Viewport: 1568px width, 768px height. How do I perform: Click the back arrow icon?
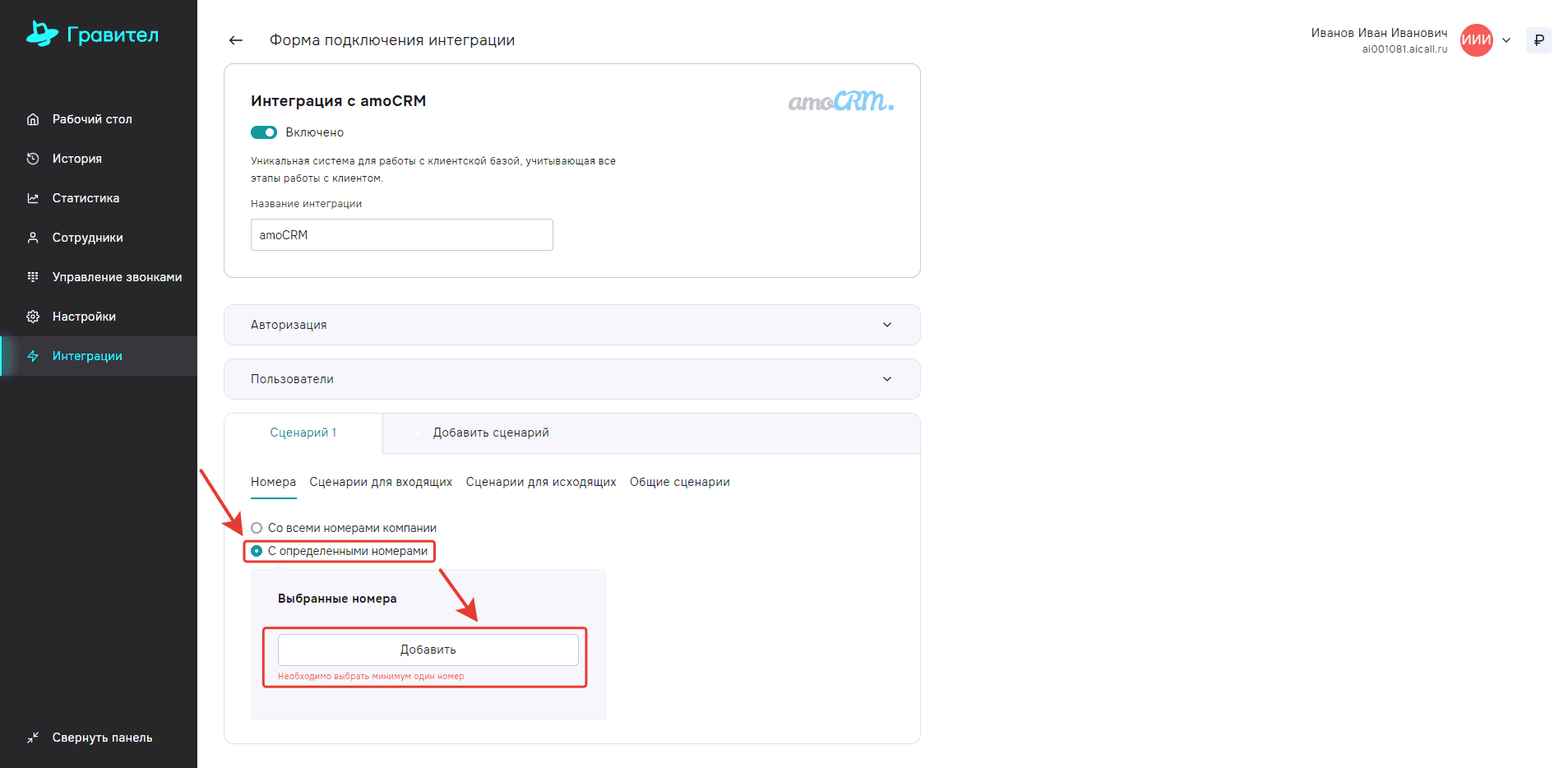tap(236, 40)
